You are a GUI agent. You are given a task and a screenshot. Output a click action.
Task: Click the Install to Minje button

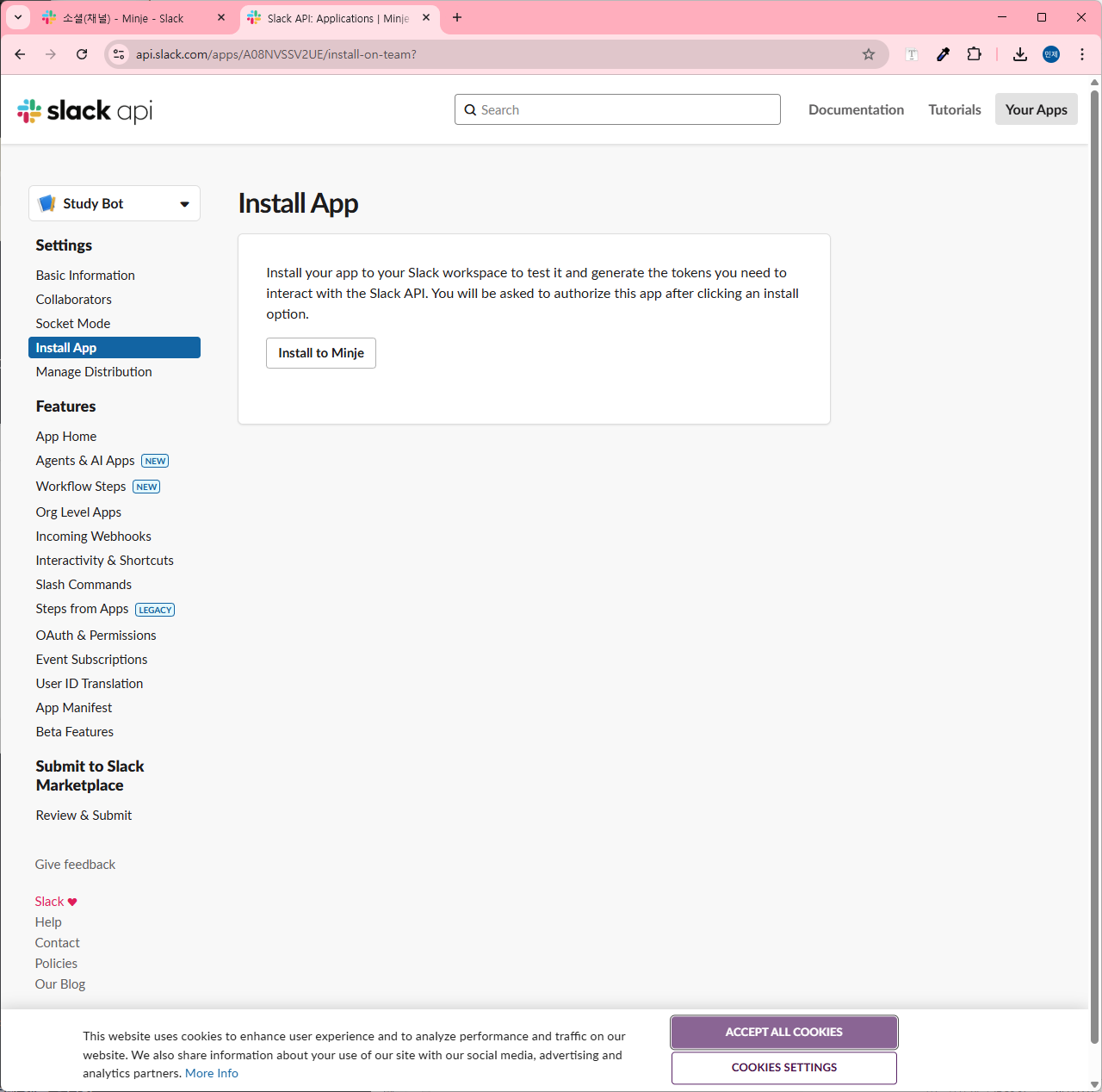[321, 353]
